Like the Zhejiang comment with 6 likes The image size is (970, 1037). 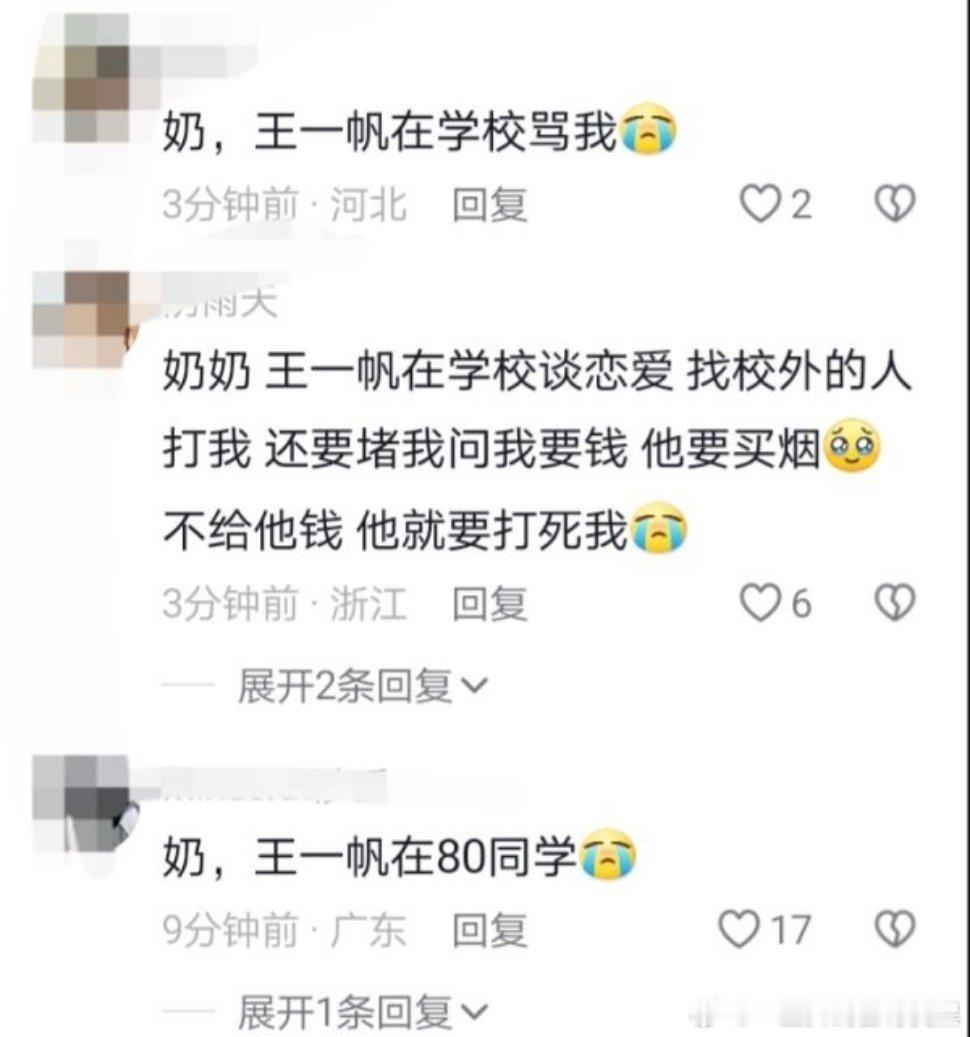pos(759,603)
